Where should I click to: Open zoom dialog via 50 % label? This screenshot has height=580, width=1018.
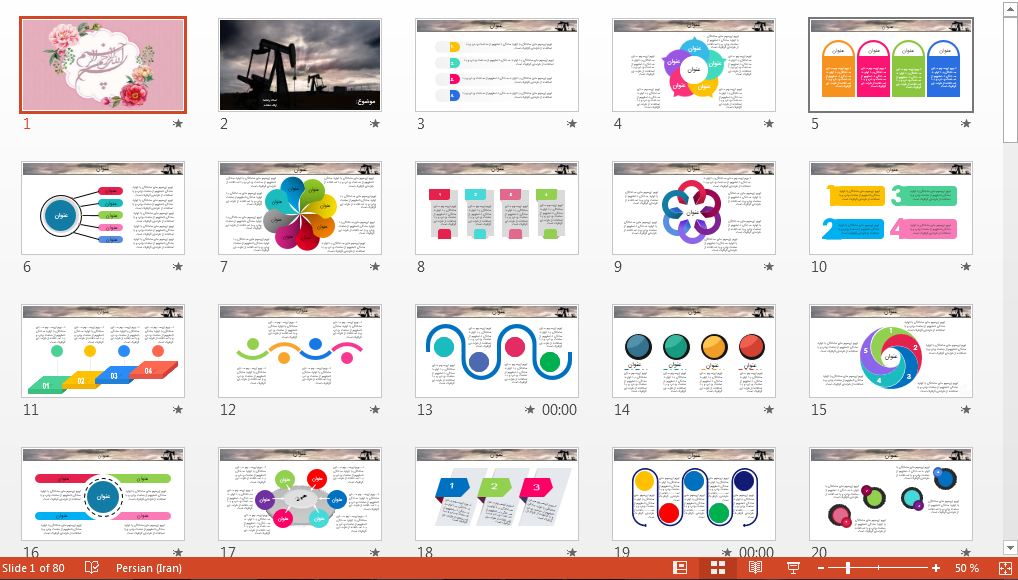(966, 568)
